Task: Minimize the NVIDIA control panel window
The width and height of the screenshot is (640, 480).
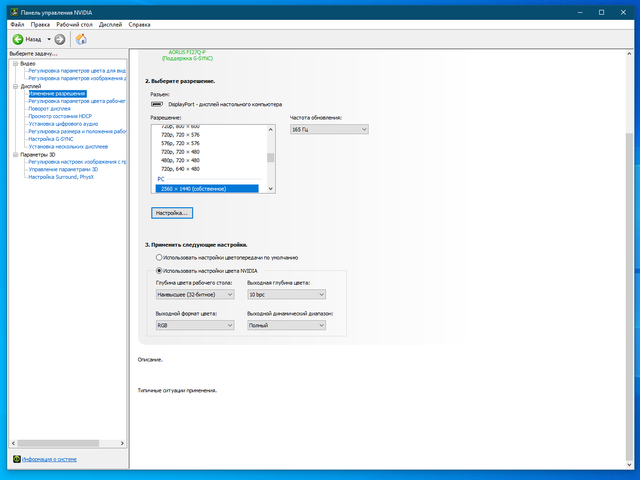Action: pos(580,12)
